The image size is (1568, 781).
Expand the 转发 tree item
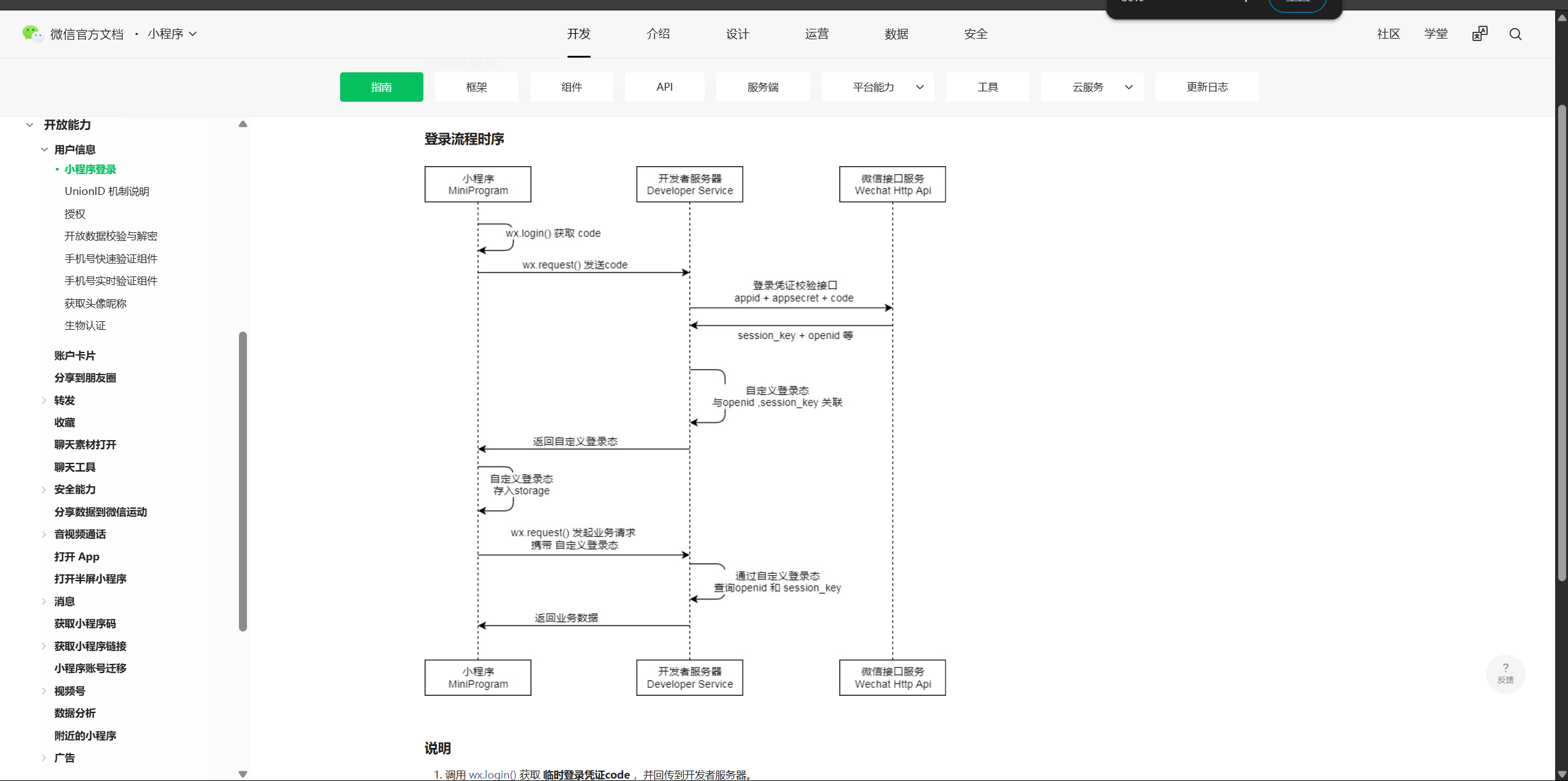click(44, 400)
